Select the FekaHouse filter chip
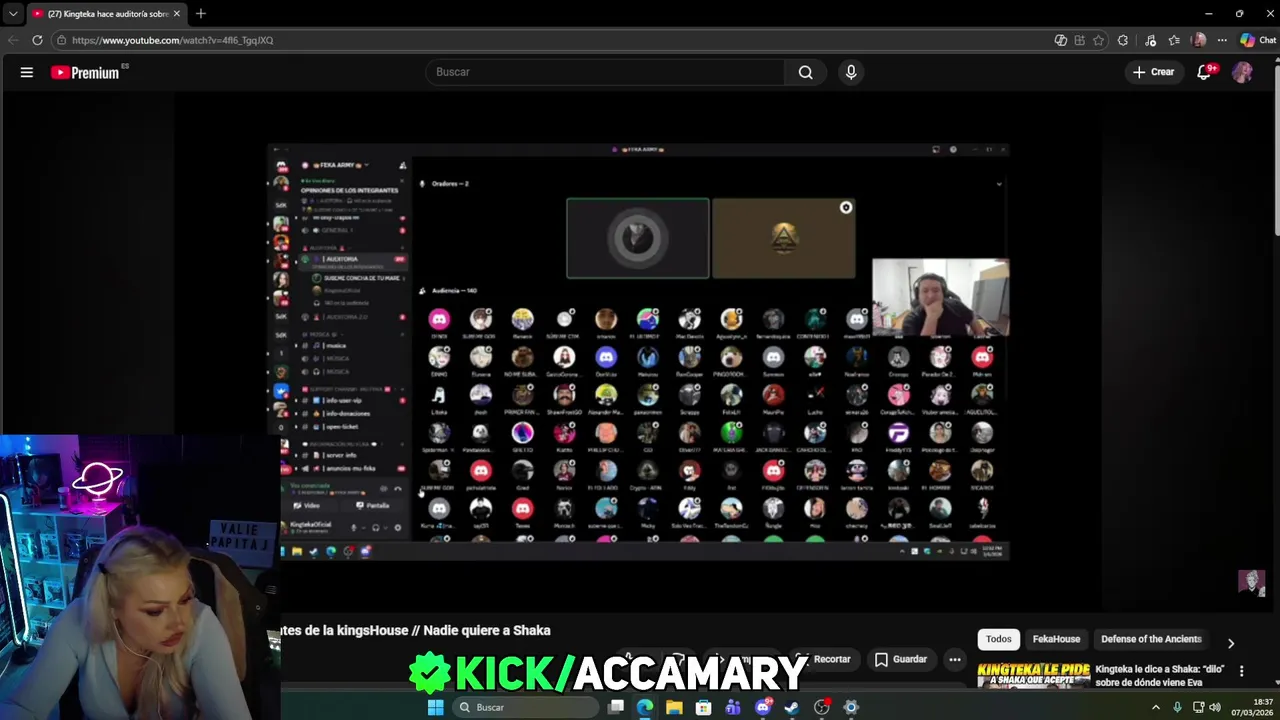Viewport: 1280px width, 720px height. (1056, 639)
